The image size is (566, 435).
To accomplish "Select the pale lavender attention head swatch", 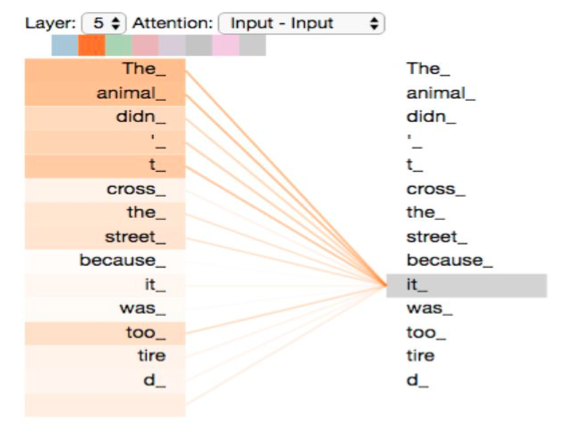I will (172, 45).
